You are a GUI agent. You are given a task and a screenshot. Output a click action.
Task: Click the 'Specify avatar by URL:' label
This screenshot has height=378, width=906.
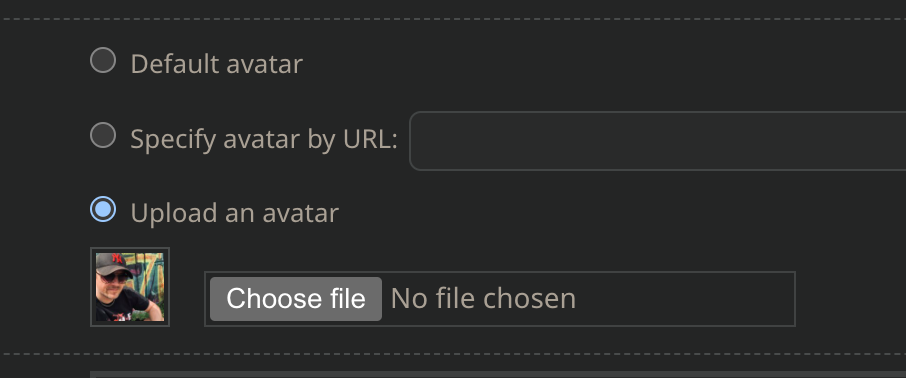pos(264,139)
